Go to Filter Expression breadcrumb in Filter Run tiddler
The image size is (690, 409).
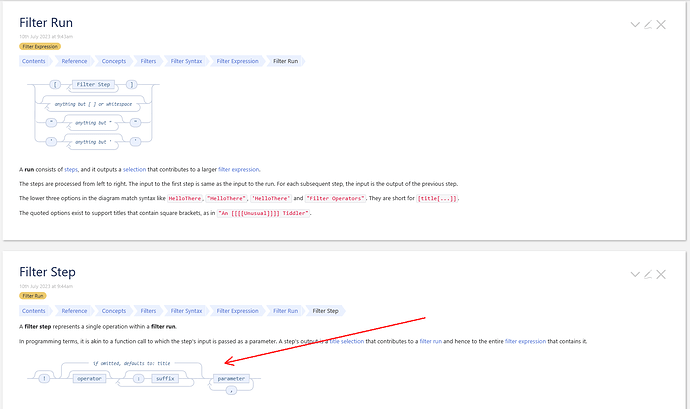[238, 61]
